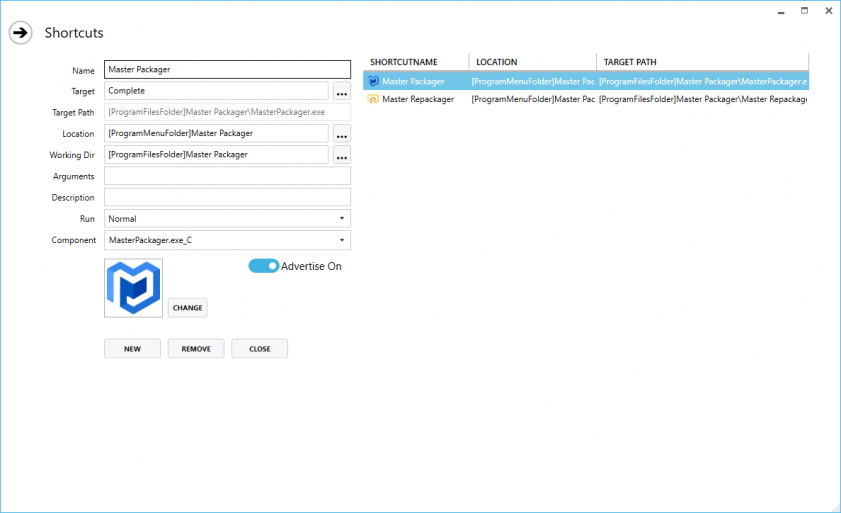
Task: Click the REMOVE shortcut button
Action: pyautogui.click(x=196, y=349)
